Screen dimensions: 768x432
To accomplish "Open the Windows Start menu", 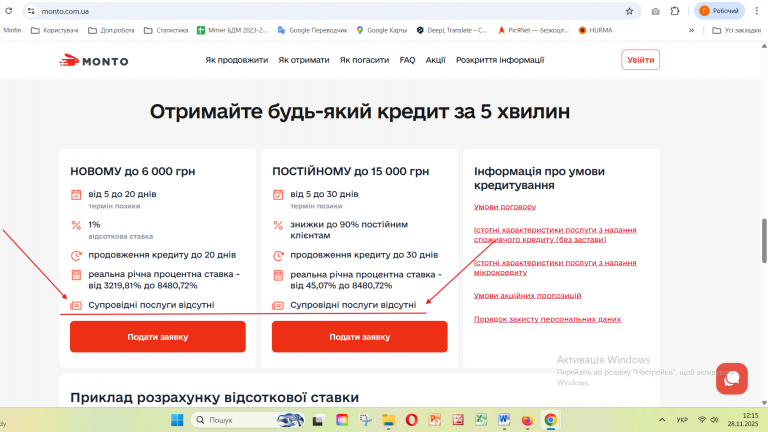I will pyautogui.click(x=177, y=420).
